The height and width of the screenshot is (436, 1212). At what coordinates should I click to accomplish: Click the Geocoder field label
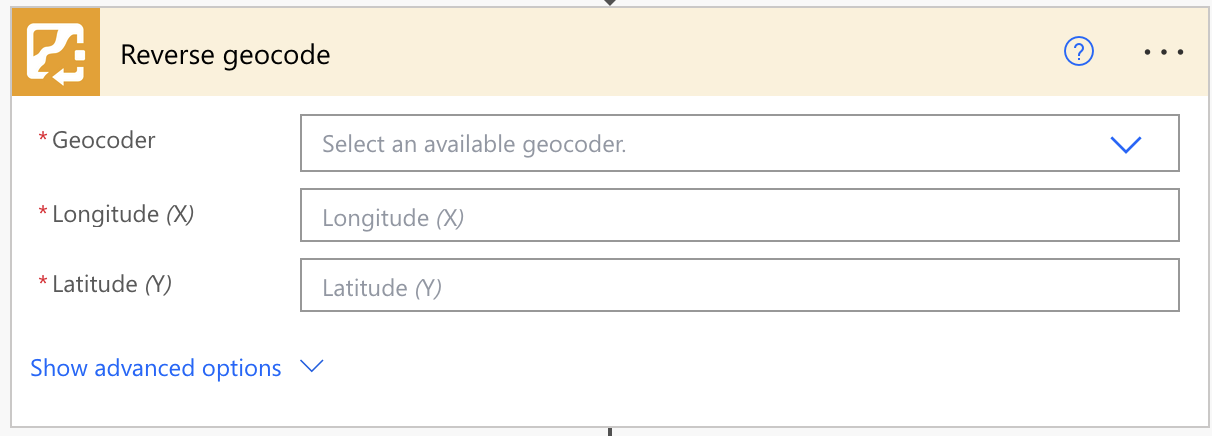[104, 140]
